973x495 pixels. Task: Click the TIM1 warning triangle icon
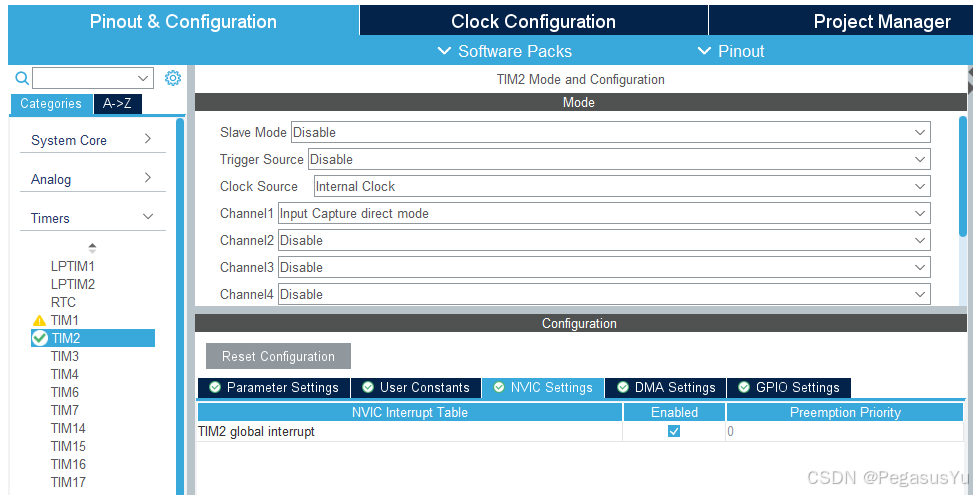pyautogui.click(x=39, y=321)
